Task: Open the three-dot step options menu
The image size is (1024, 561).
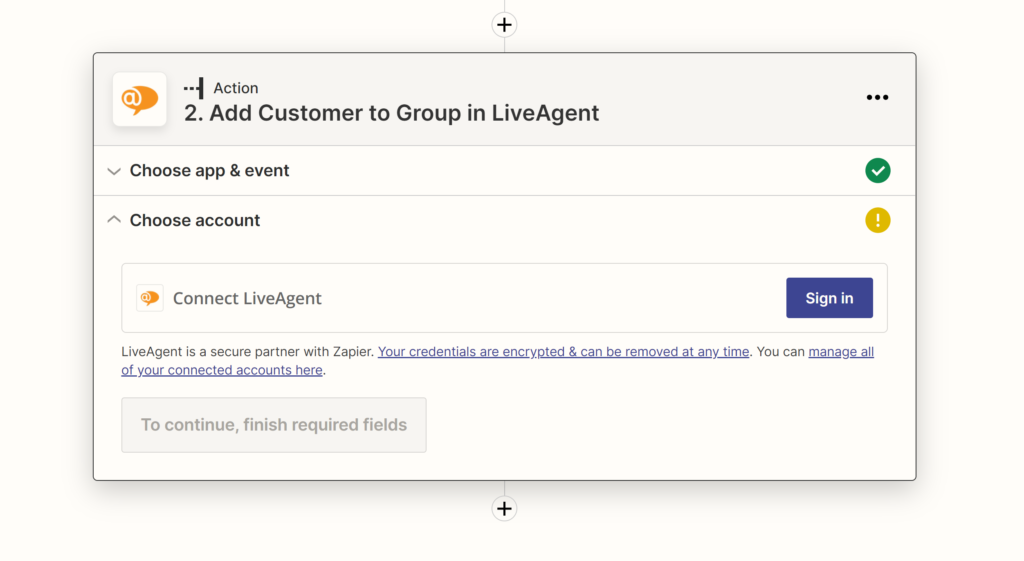Action: [x=877, y=98]
